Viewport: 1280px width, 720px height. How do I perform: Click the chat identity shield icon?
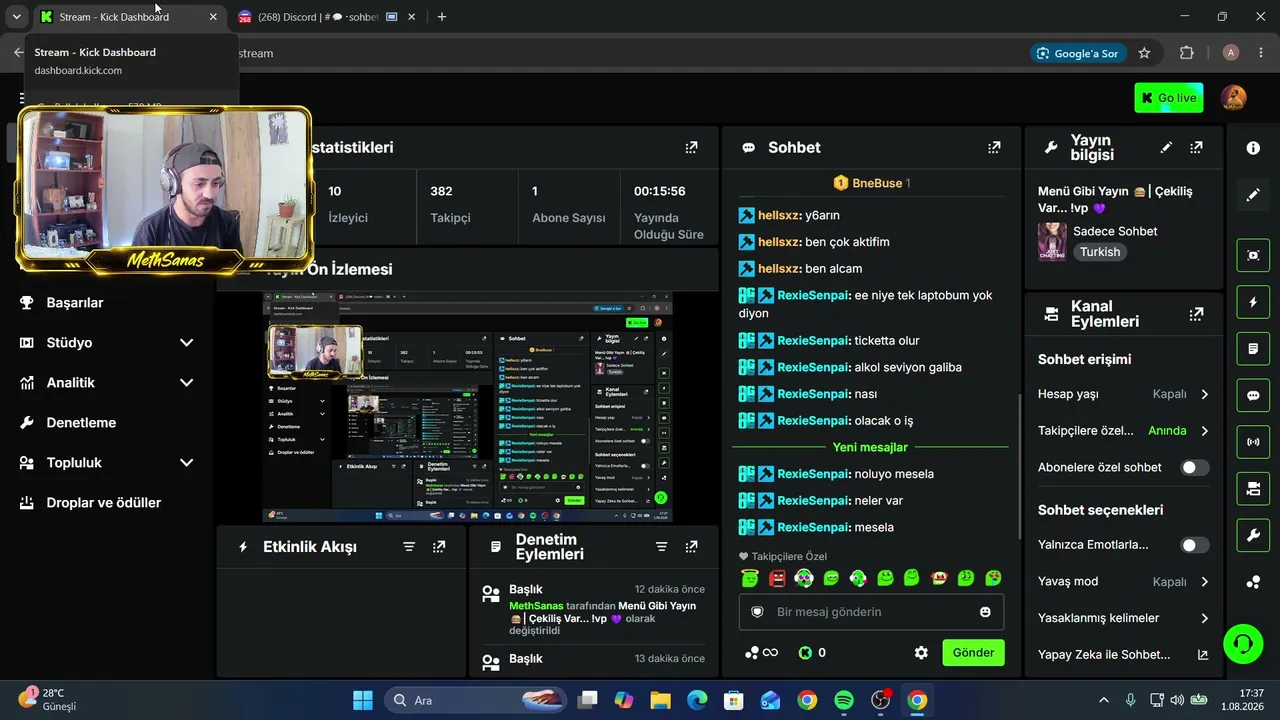[x=757, y=612]
